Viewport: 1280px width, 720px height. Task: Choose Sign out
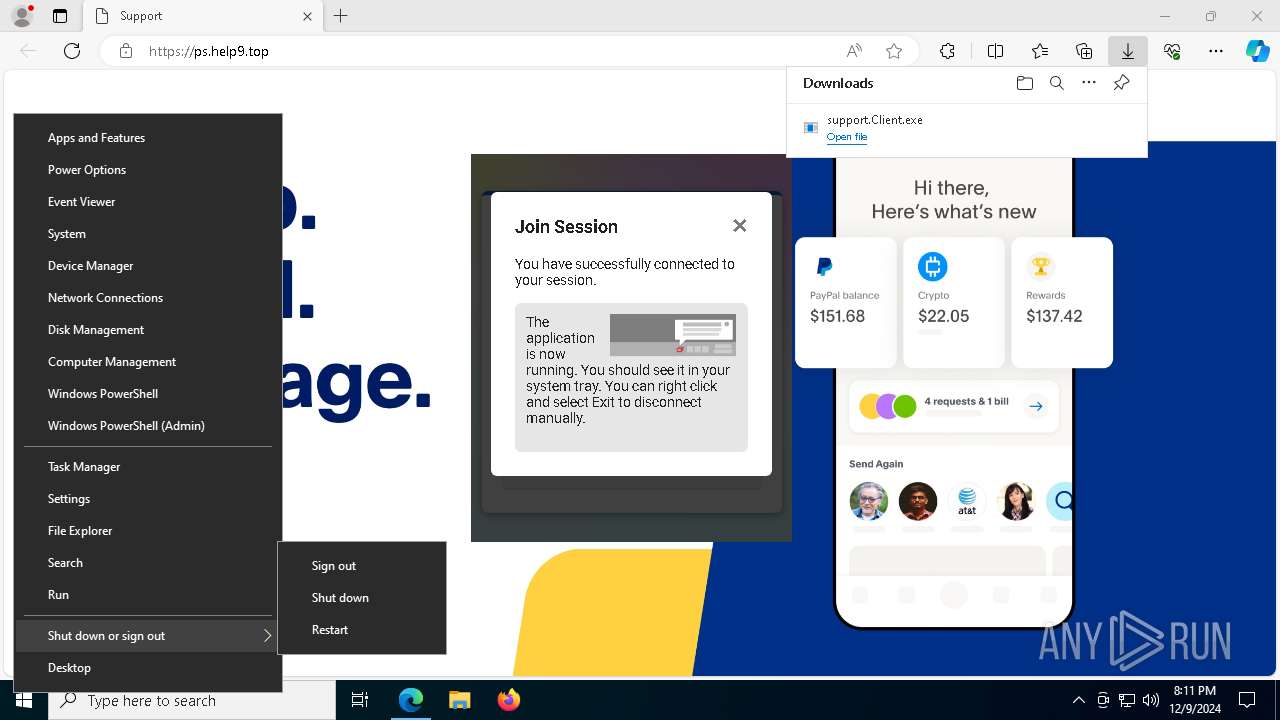pos(362,566)
